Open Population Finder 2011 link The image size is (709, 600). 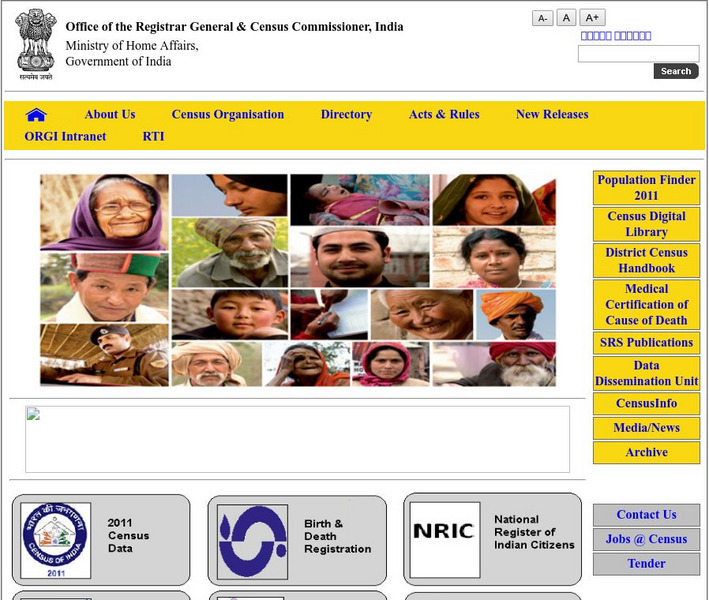pos(646,188)
